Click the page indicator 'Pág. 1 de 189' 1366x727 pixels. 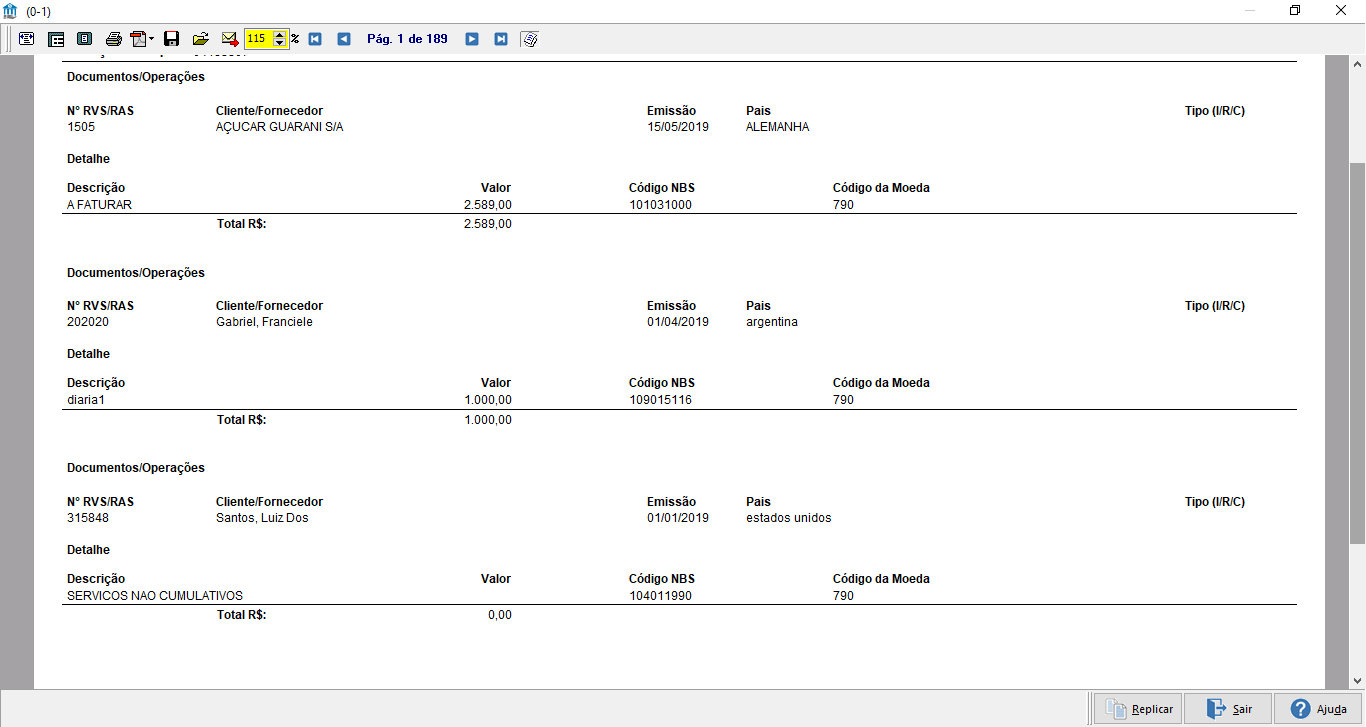[x=407, y=39]
